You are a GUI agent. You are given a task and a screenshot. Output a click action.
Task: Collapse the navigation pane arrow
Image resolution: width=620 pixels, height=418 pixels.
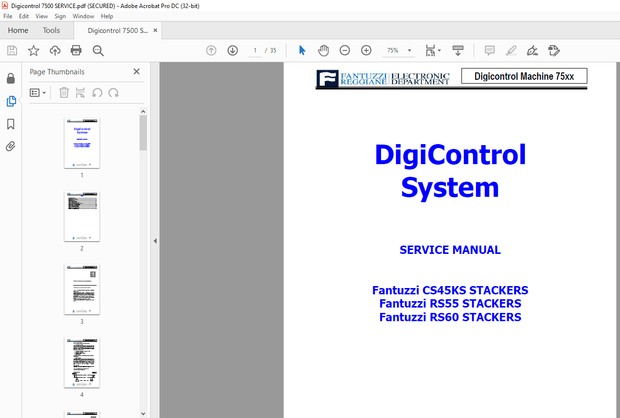coord(154,240)
